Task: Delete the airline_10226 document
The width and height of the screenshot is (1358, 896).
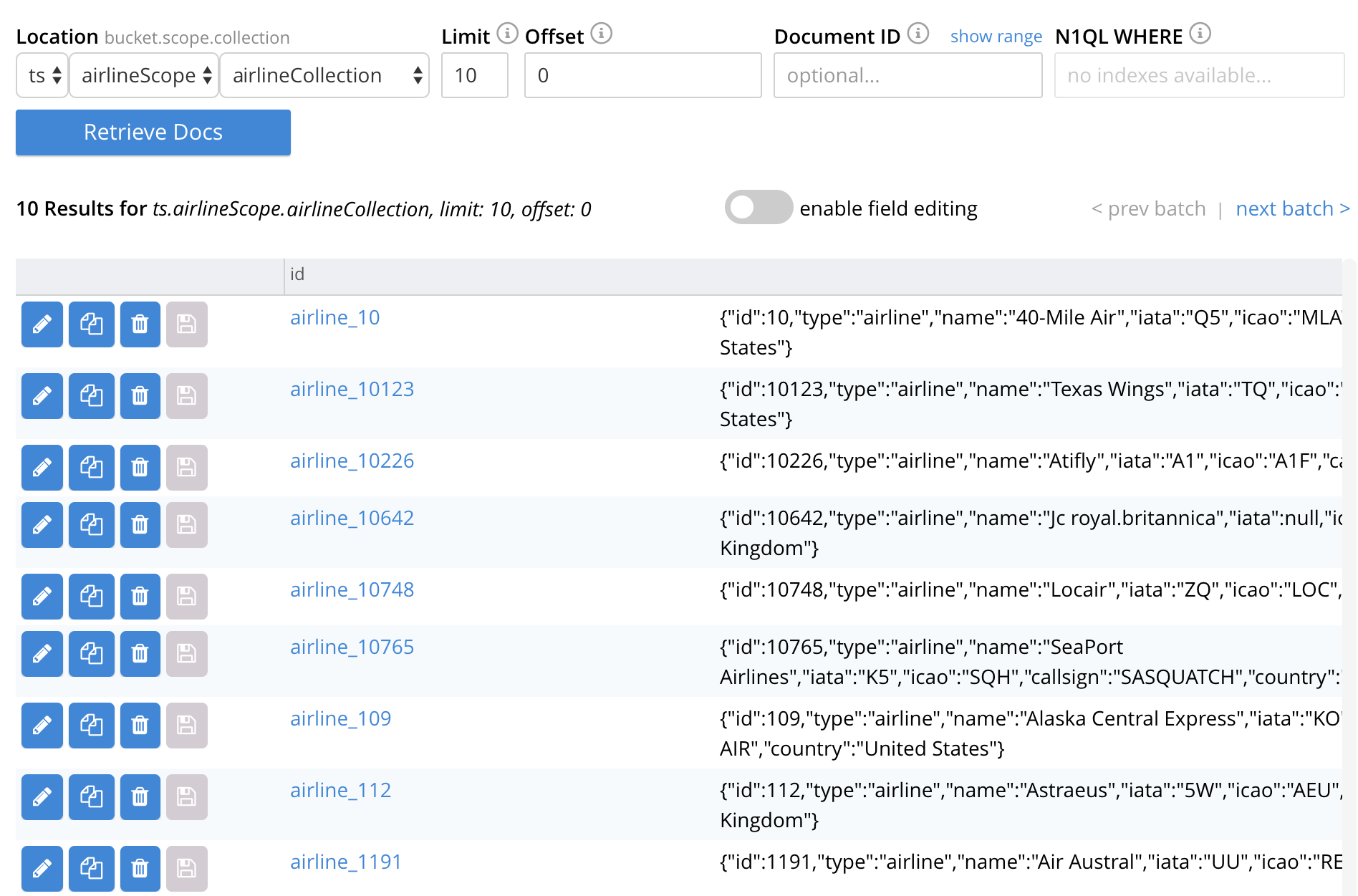Action: tap(140, 468)
